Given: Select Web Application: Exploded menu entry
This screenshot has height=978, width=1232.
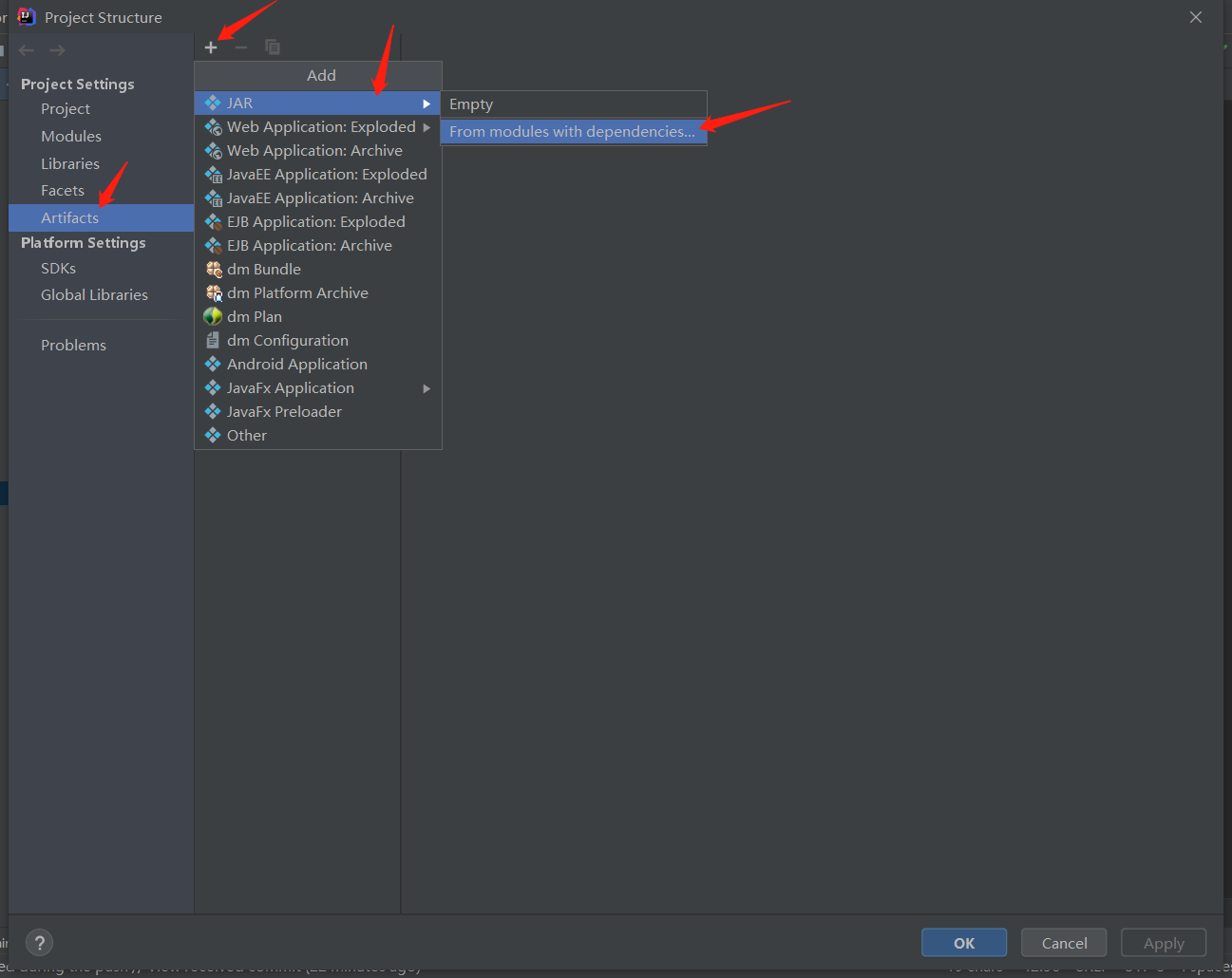Looking at the screenshot, I should tap(317, 126).
